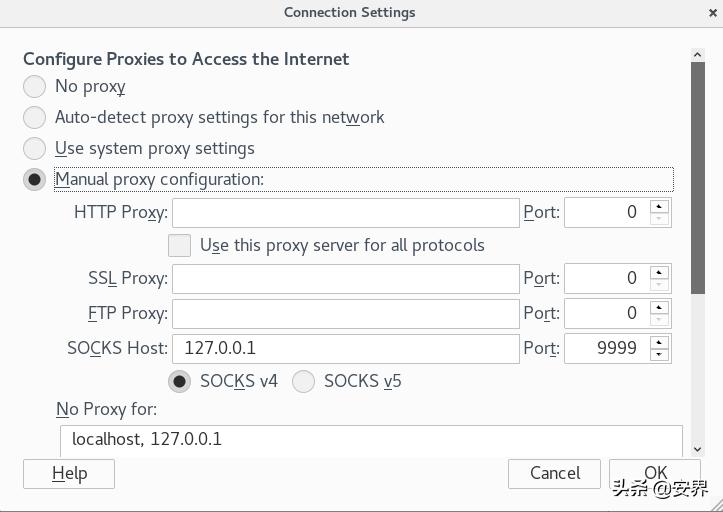The image size is (723, 512).
Task: Open the Help button
Action: point(69,474)
